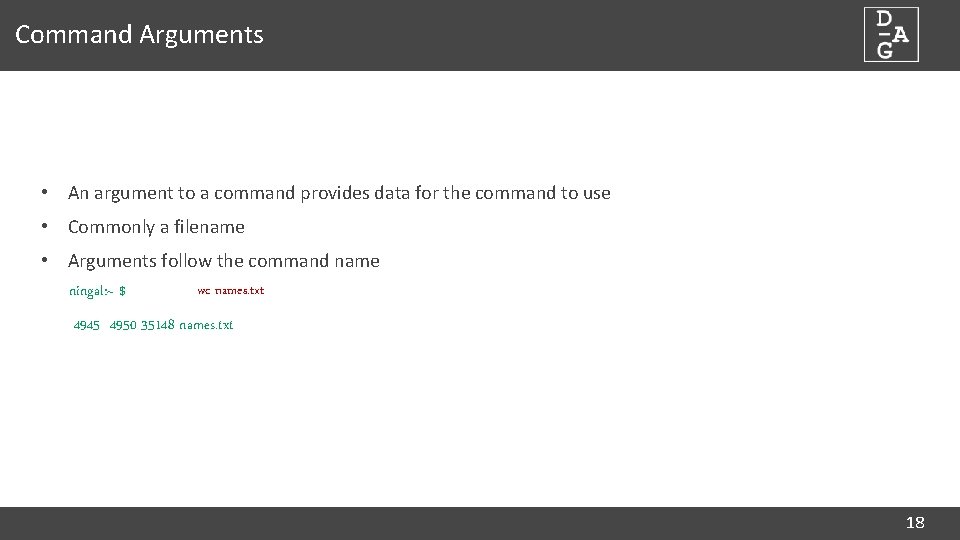The width and height of the screenshot is (960, 540).
Task: Click the bullet before "Commonly a filename"
Action: tap(46, 227)
